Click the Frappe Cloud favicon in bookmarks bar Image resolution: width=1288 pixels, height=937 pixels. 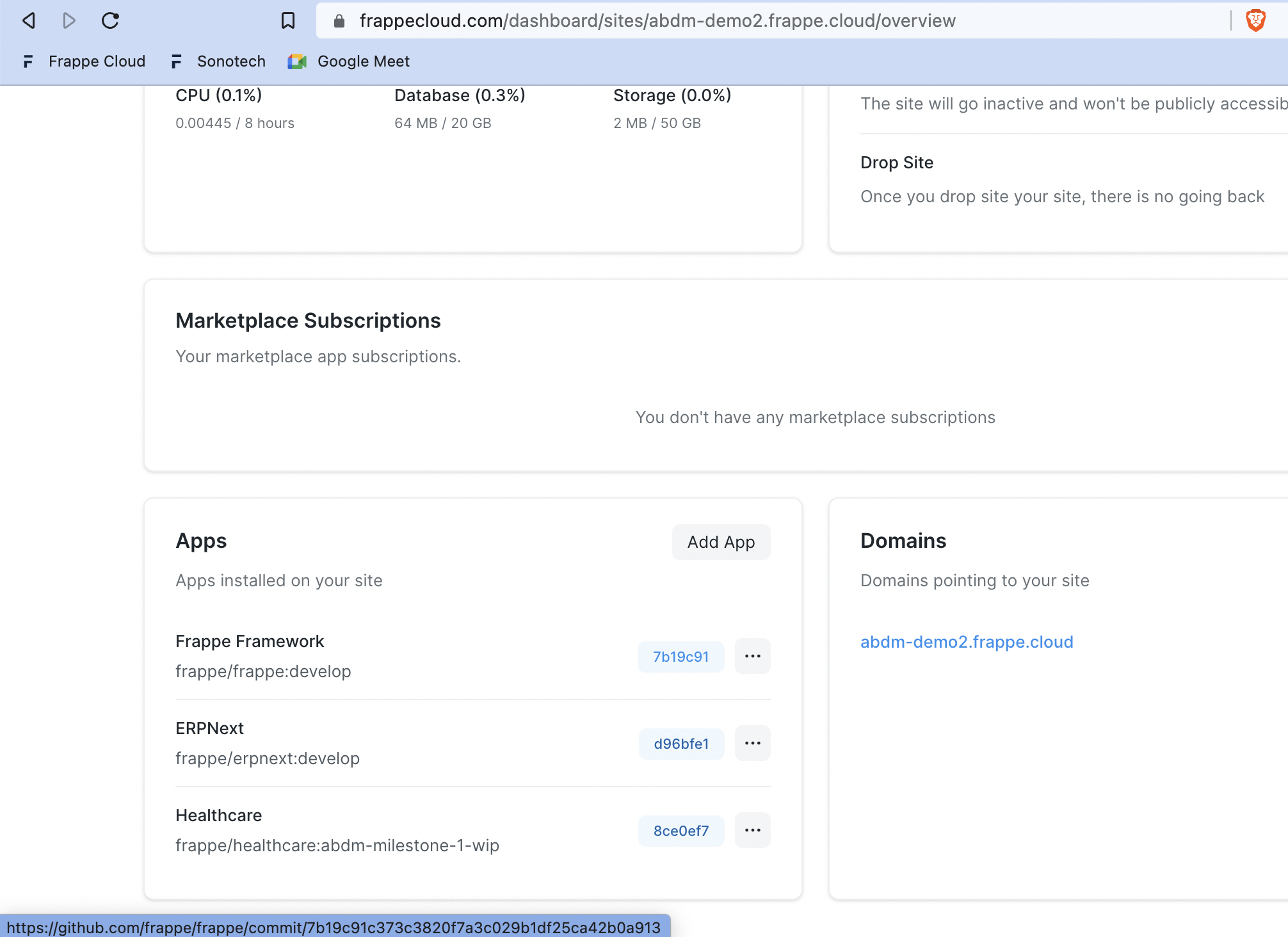pyautogui.click(x=28, y=61)
